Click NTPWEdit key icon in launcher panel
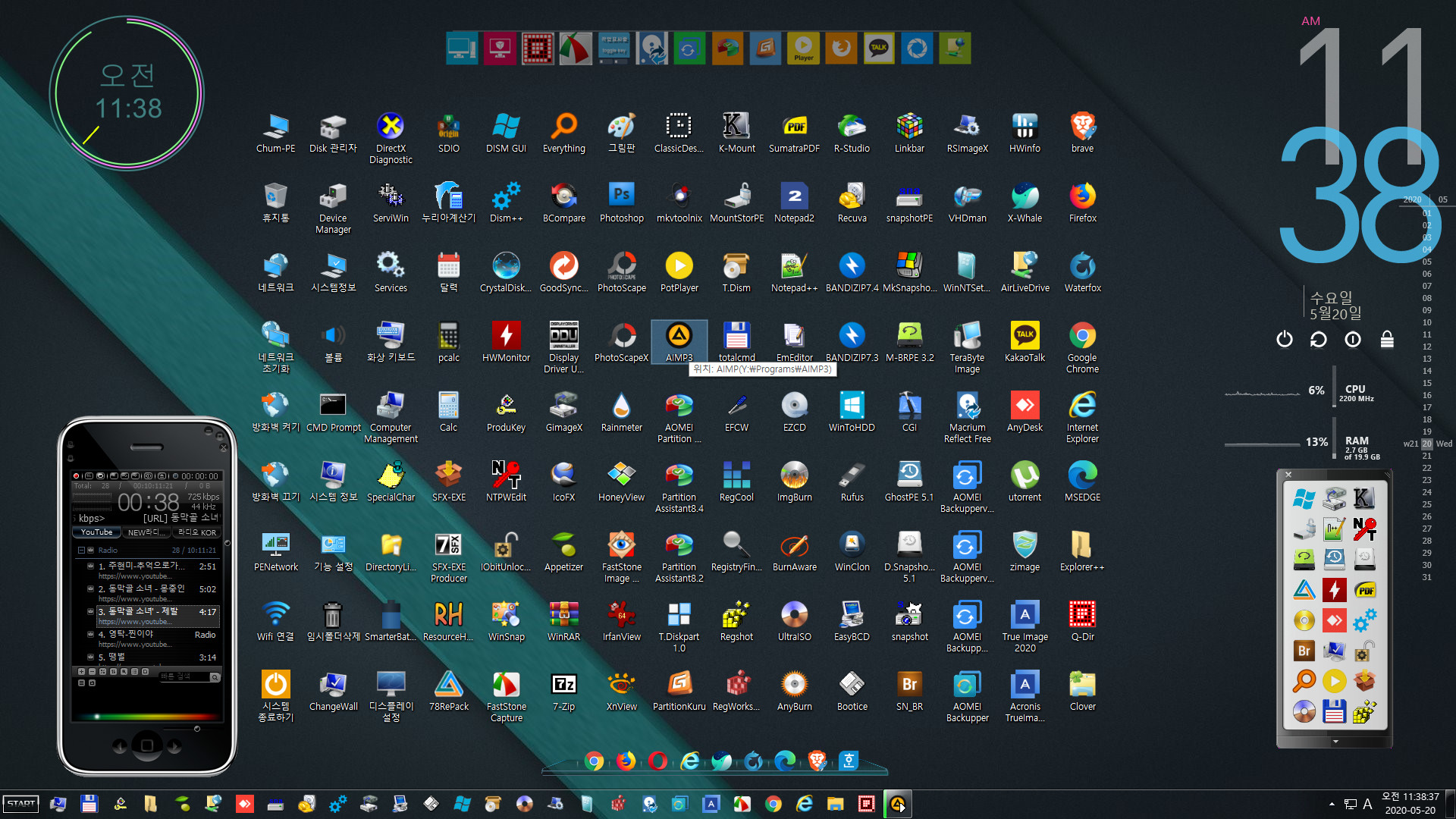Image resolution: width=1456 pixels, height=819 pixels. click(x=1364, y=529)
